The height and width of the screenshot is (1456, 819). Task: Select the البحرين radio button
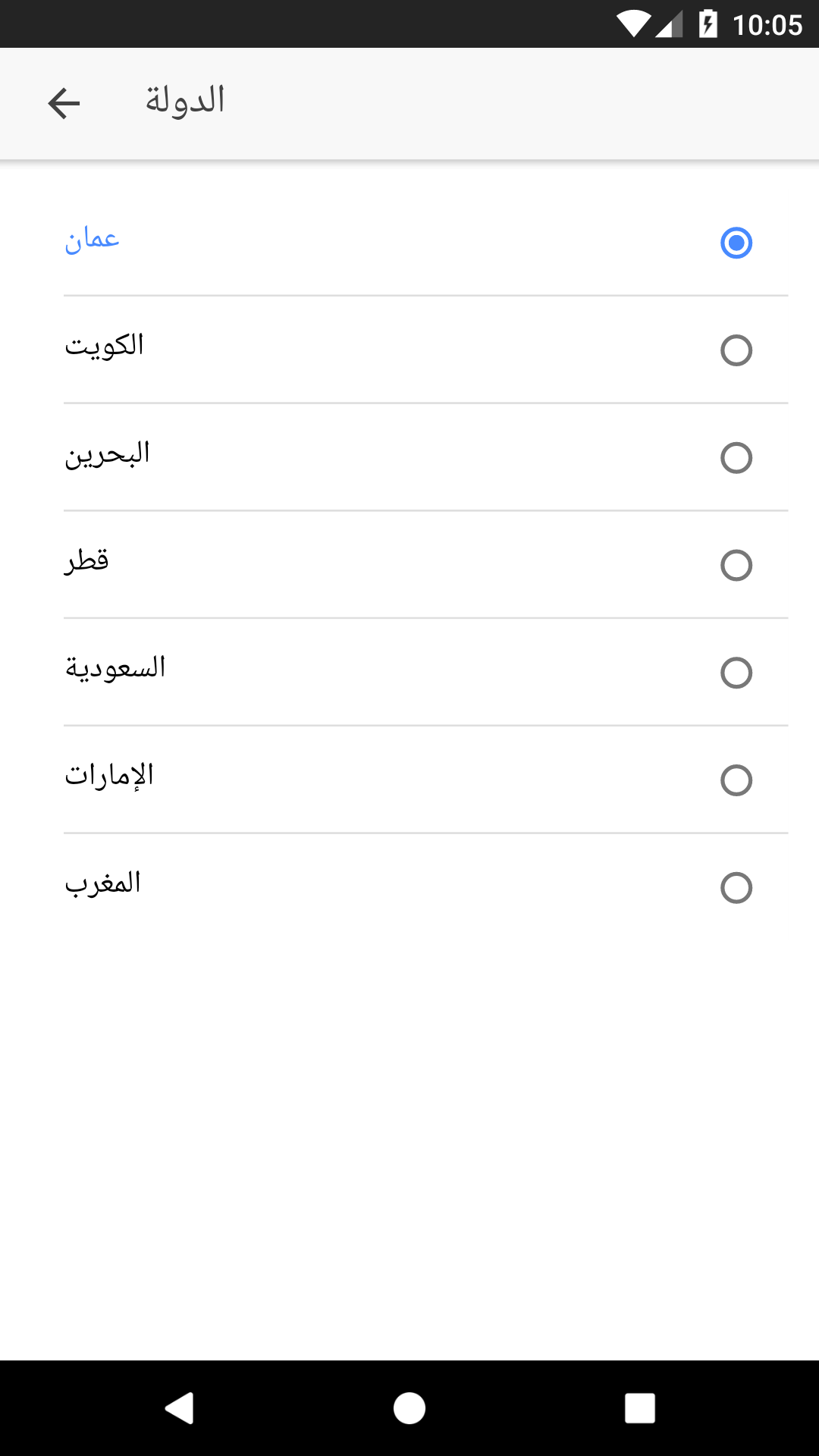pyautogui.click(x=736, y=458)
